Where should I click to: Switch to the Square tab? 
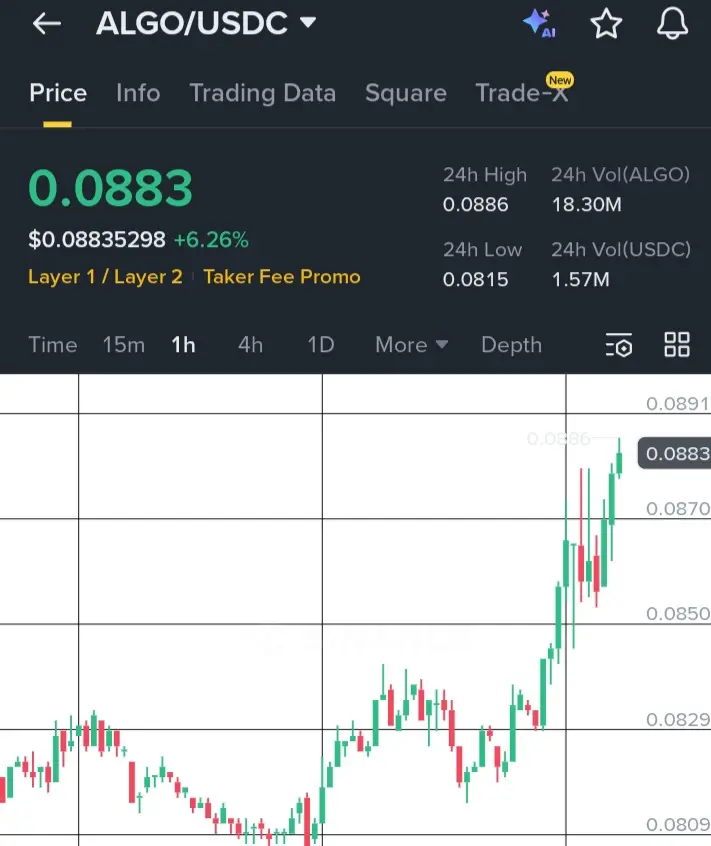(x=406, y=93)
